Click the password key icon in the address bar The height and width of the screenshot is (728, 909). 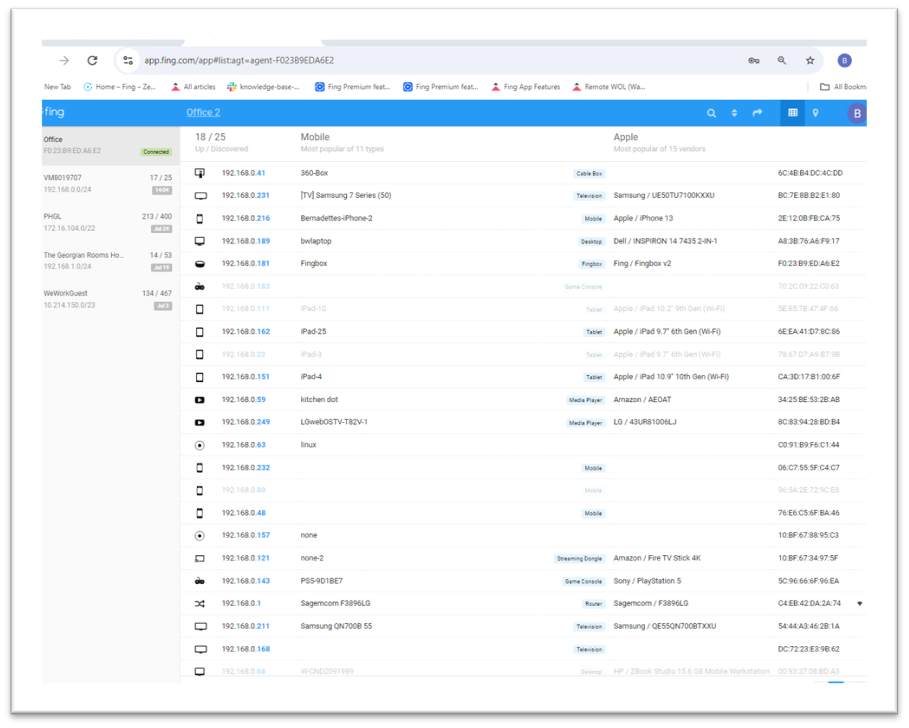[x=753, y=60]
